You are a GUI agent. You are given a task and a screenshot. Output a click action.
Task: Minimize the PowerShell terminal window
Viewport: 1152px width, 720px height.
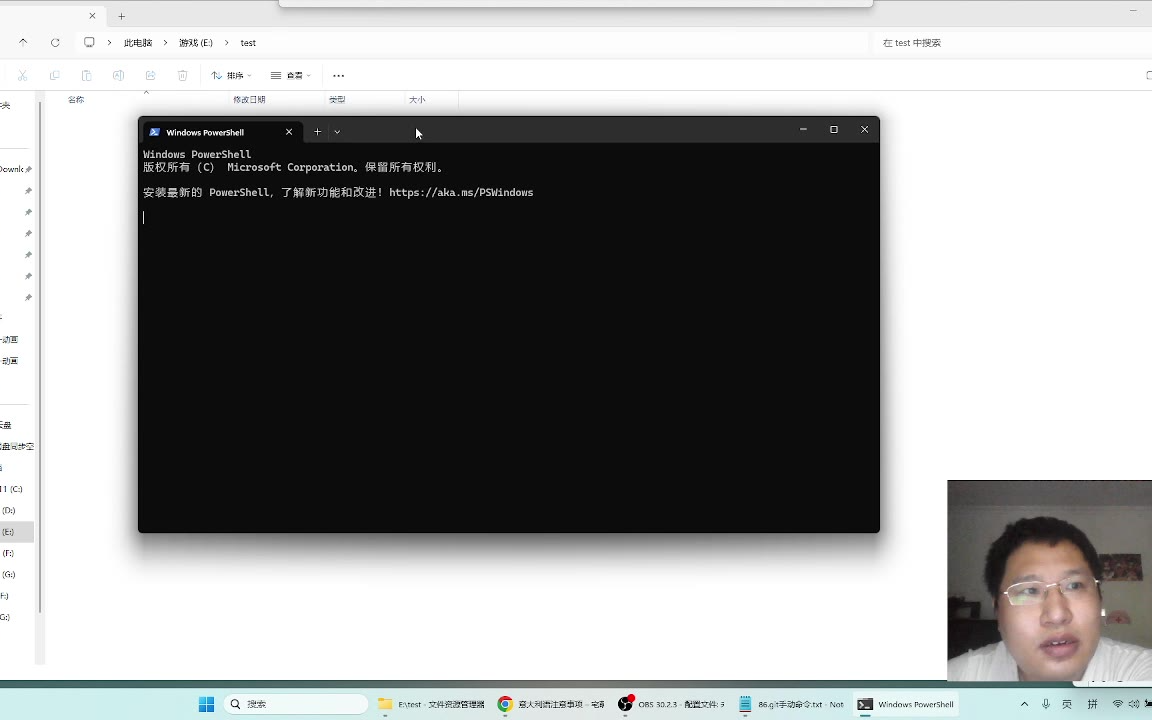[x=803, y=129]
